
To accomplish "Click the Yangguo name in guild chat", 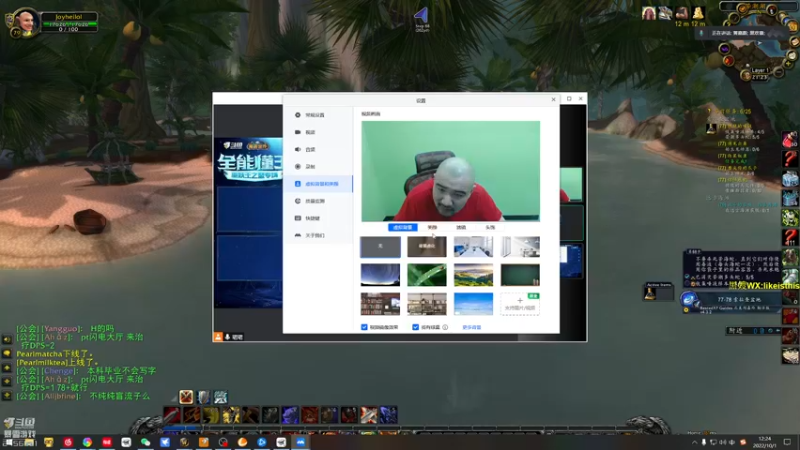I will pos(61,329).
